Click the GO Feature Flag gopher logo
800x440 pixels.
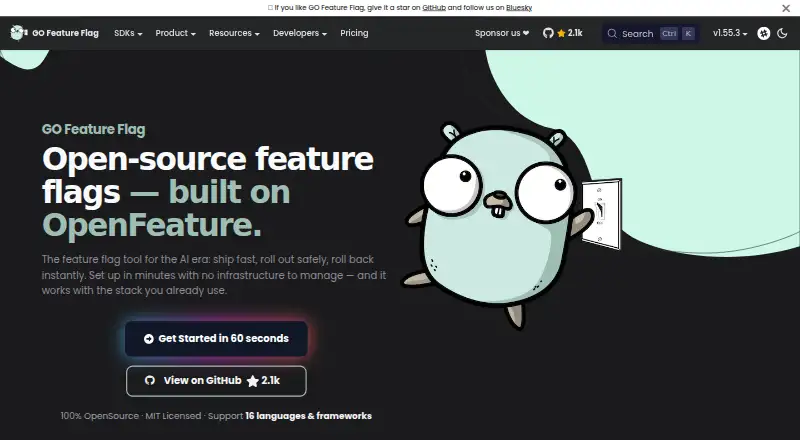tap(18, 33)
